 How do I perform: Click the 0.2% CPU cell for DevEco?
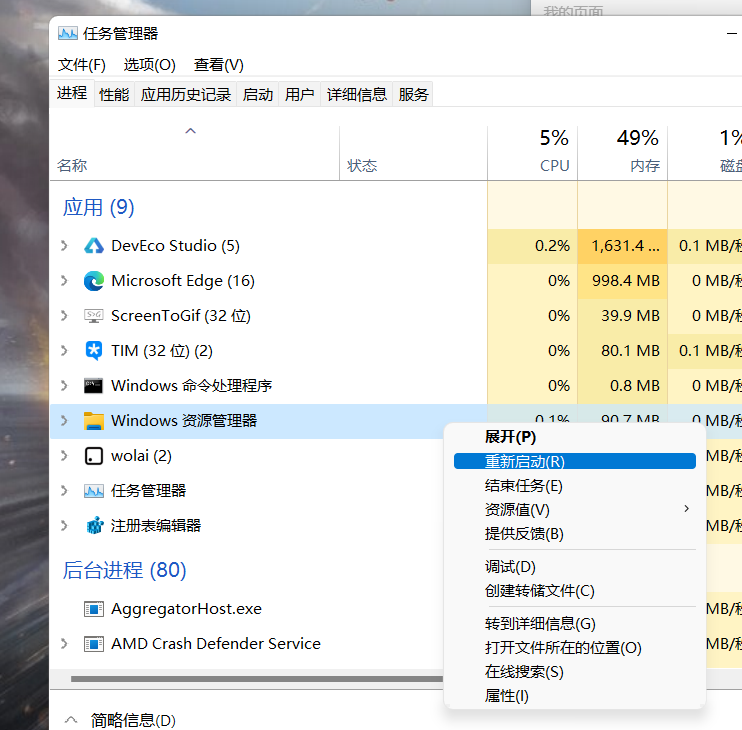point(532,246)
